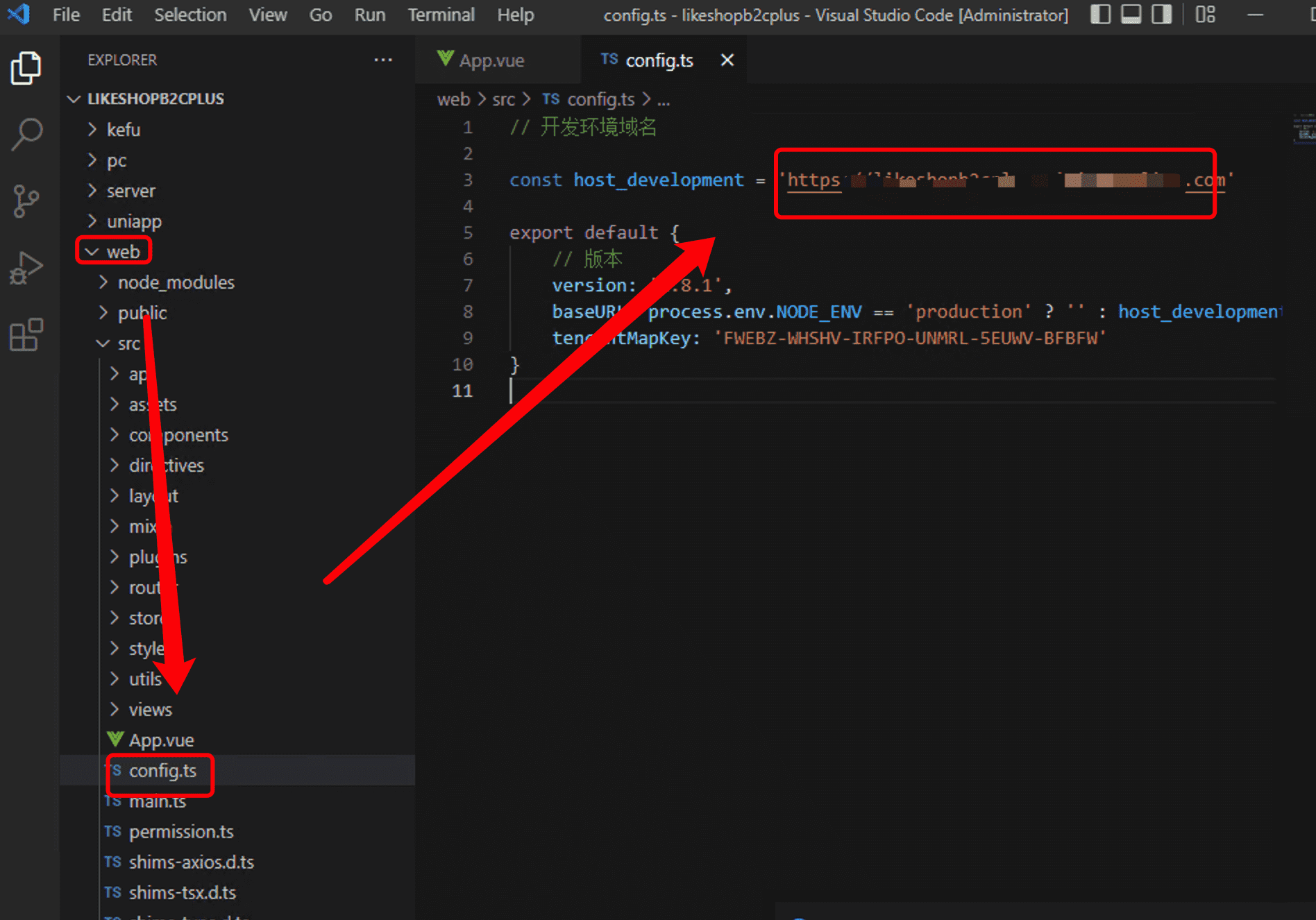Open the Go menu
The width and height of the screenshot is (1316, 920).
pos(320,15)
